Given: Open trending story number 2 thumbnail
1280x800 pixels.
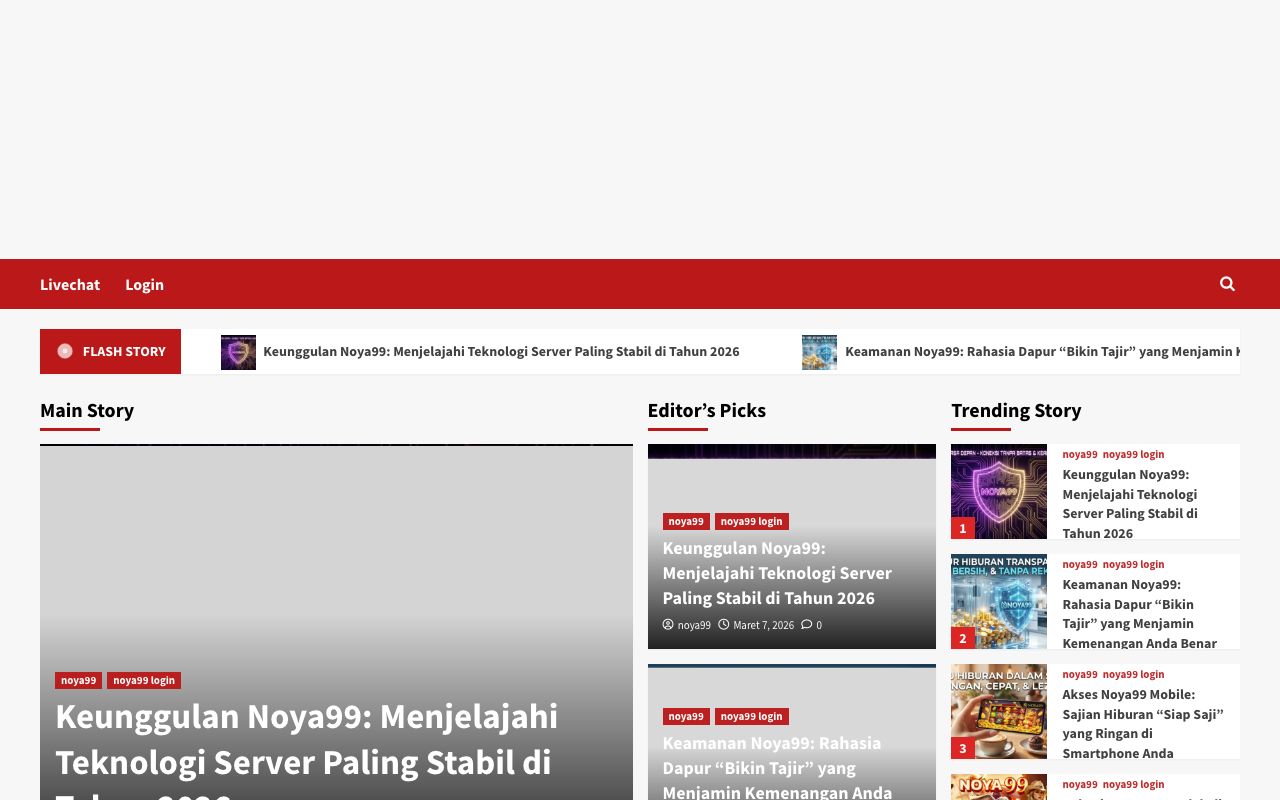Looking at the screenshot, I should [998, 601].
